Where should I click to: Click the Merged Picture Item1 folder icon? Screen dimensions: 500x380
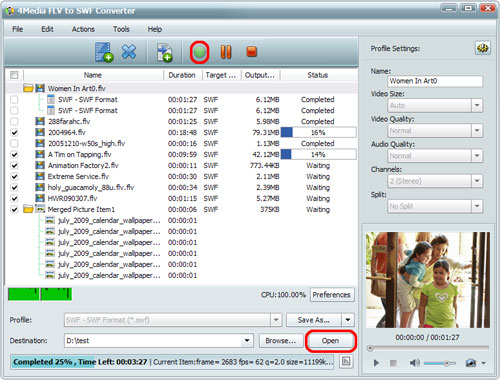[x=28, y=209]
